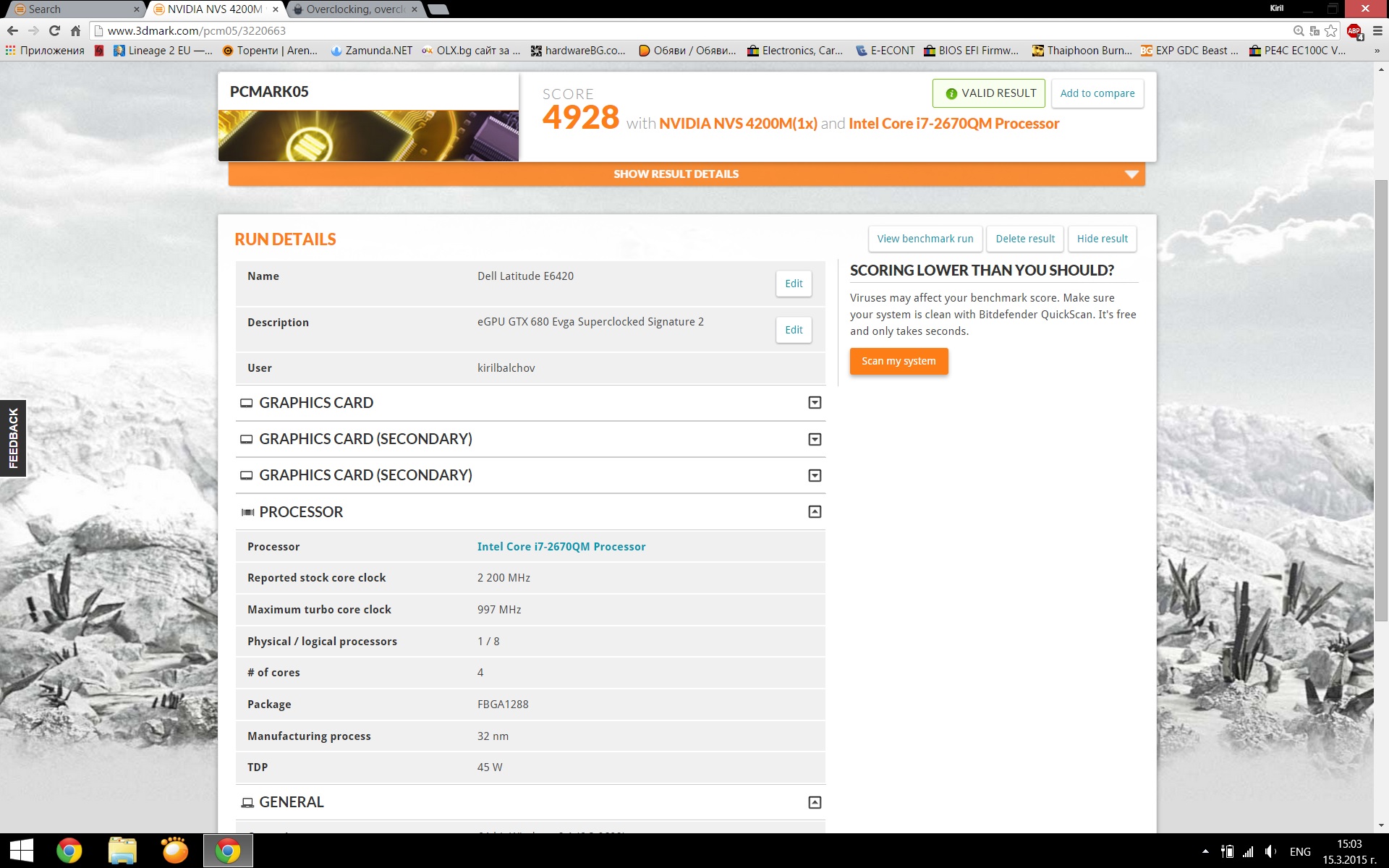The image size is (1389, 868).
Task: Open the Windows Start button
Action: (x=21, y=851)
